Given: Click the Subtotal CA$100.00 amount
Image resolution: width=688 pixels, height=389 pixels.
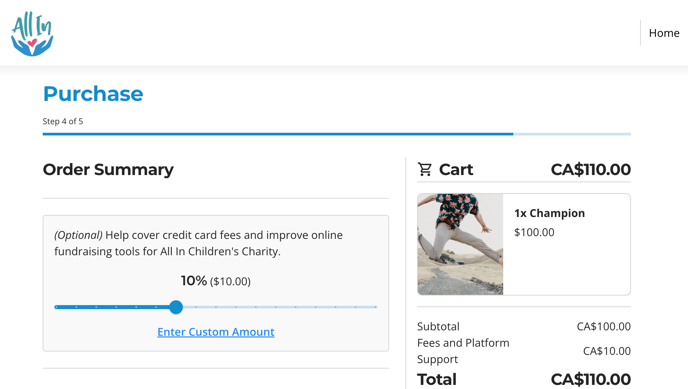Looking at the screenshot, I should click(603, 326).
